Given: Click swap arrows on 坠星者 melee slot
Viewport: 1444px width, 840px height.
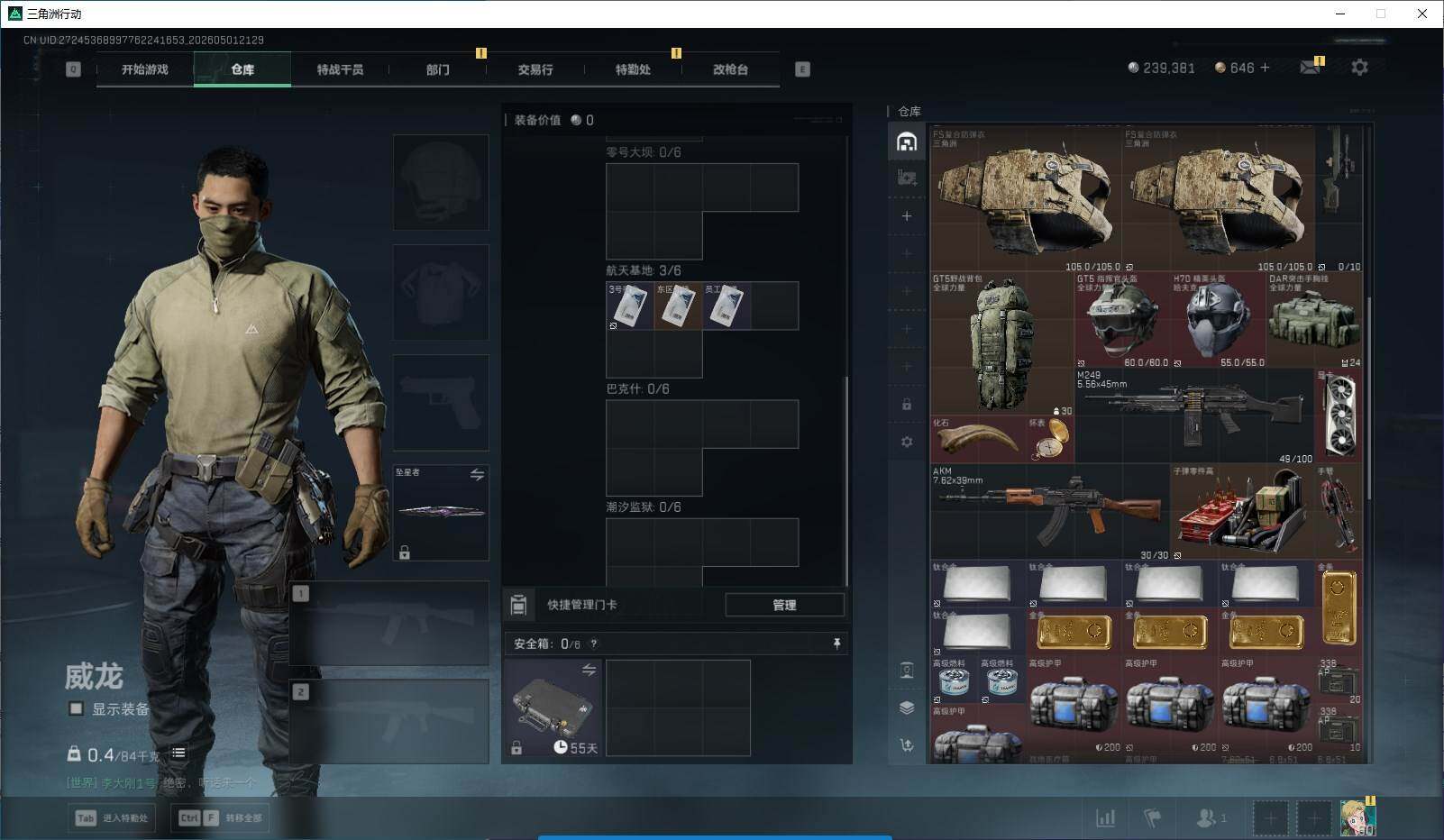Looking at the screenshot, I should click(477, 474).
